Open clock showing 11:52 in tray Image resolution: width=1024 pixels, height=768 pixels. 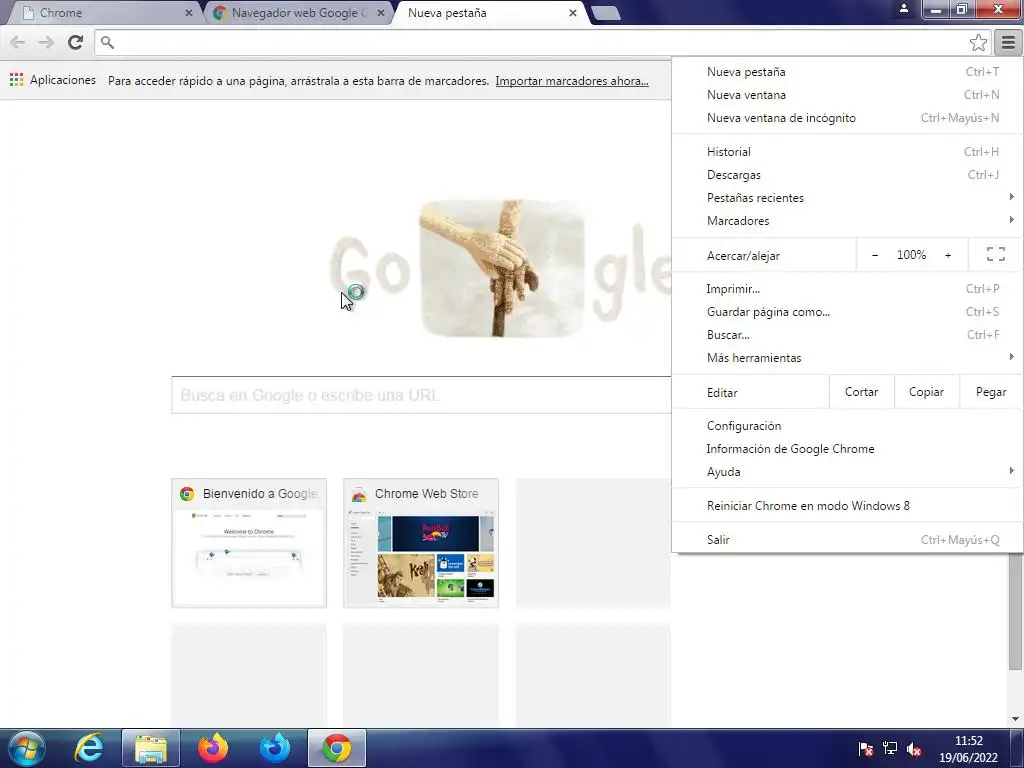(x=968, y=749)
